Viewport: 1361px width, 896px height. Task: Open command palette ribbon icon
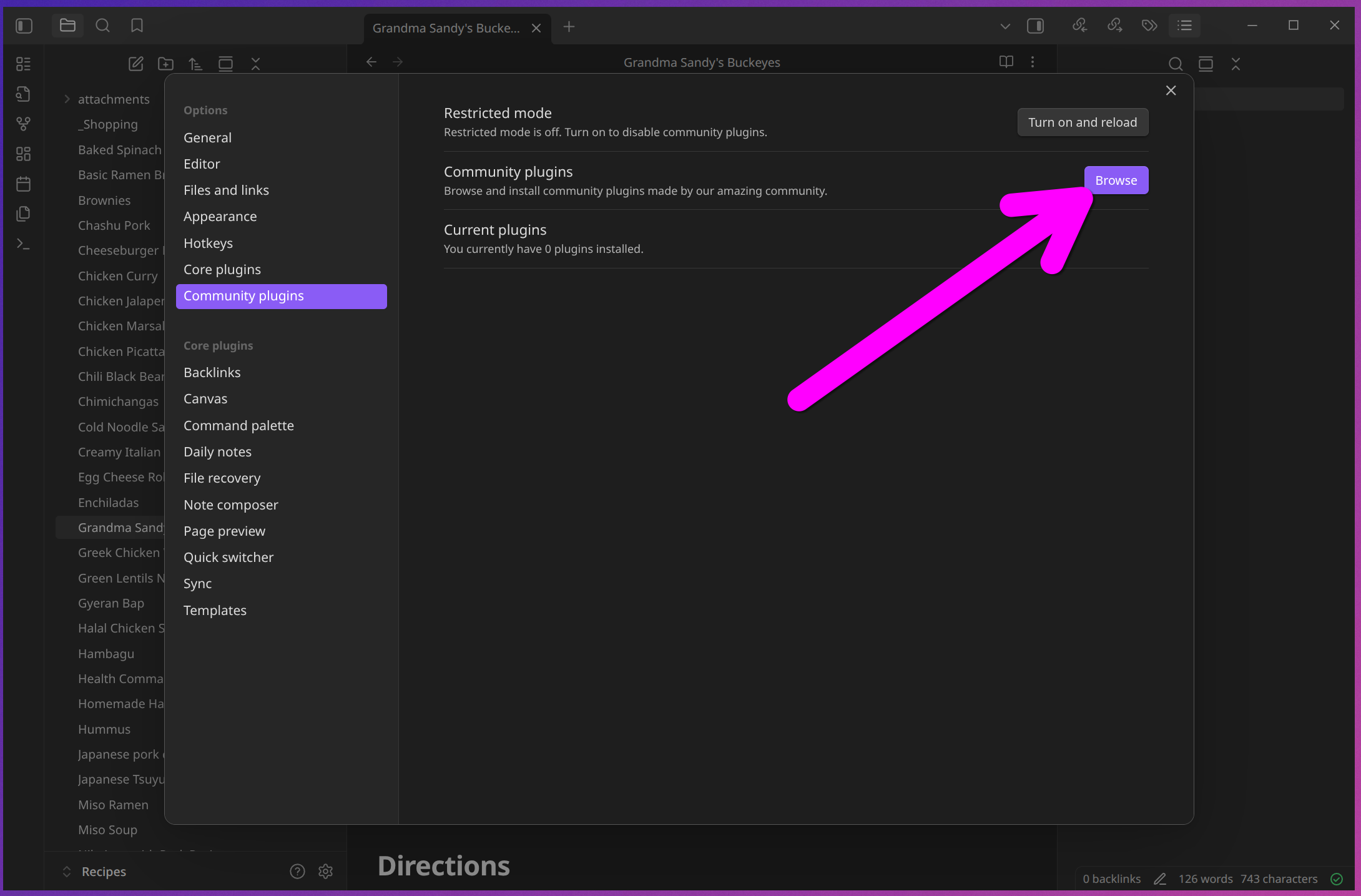pyautogui.click(x=23, y=244)
